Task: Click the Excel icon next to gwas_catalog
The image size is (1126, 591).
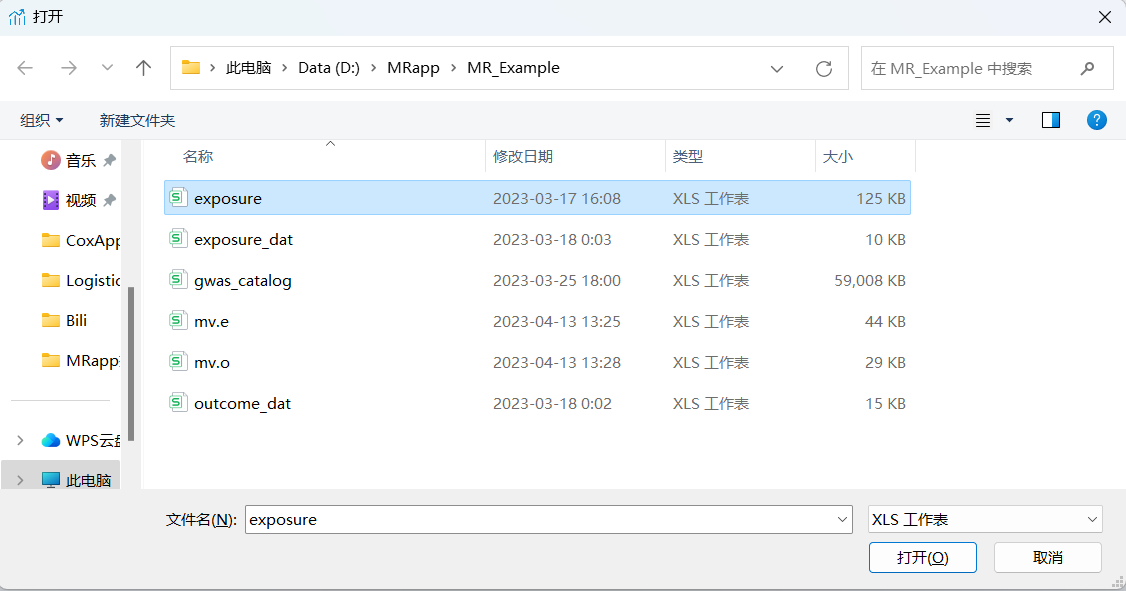Action: 178,280
